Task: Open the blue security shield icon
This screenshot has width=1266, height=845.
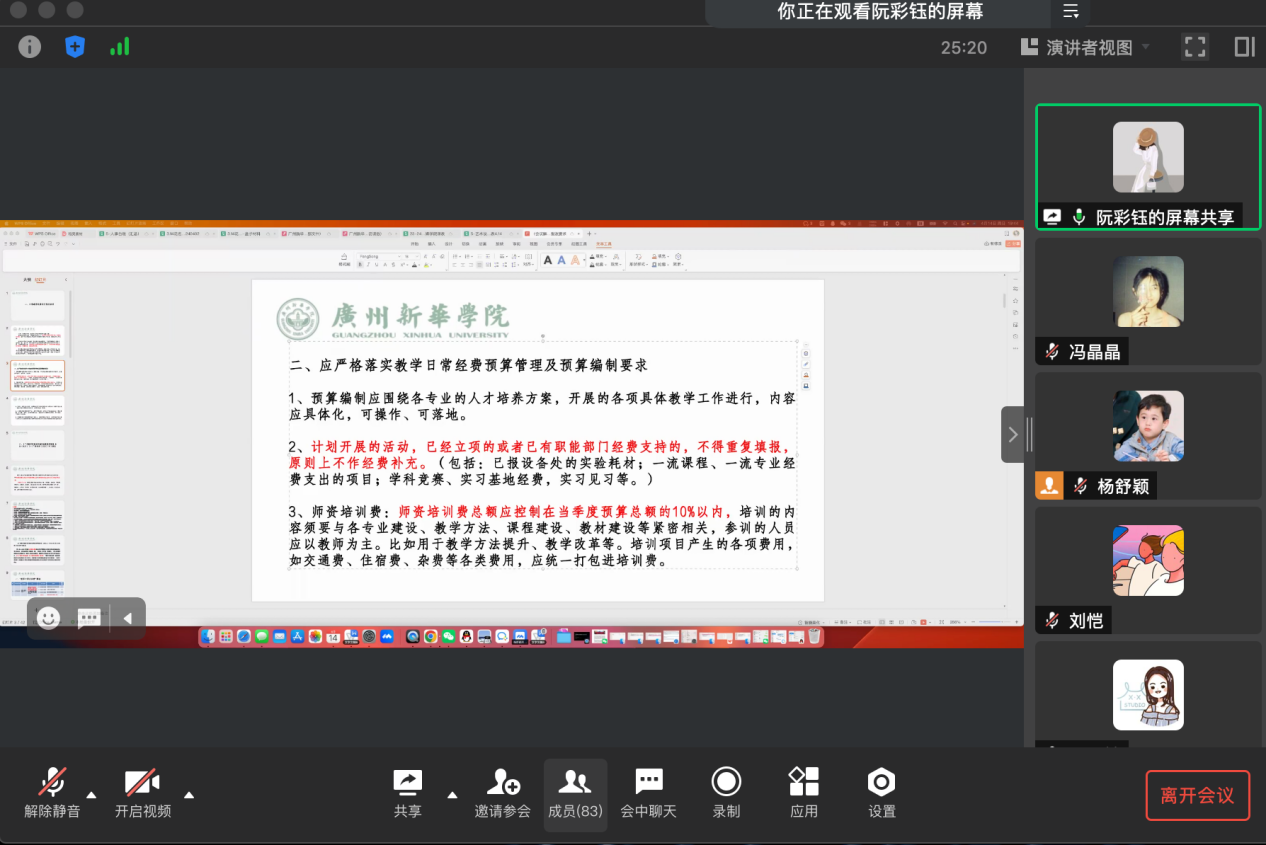Action: pos(75,46)
